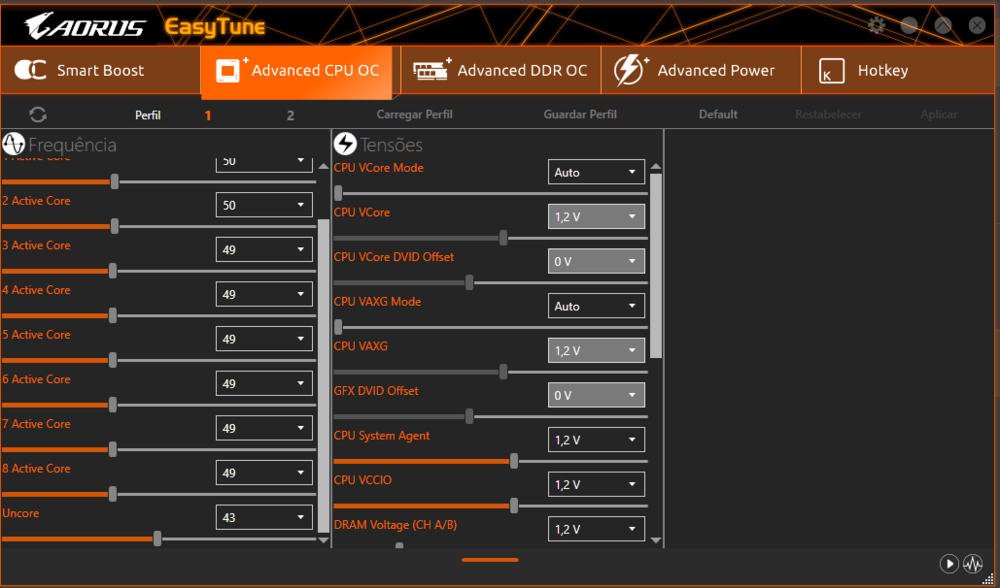The image size is (1000, 588).
Task: Select profile 2
Action: 290,115
